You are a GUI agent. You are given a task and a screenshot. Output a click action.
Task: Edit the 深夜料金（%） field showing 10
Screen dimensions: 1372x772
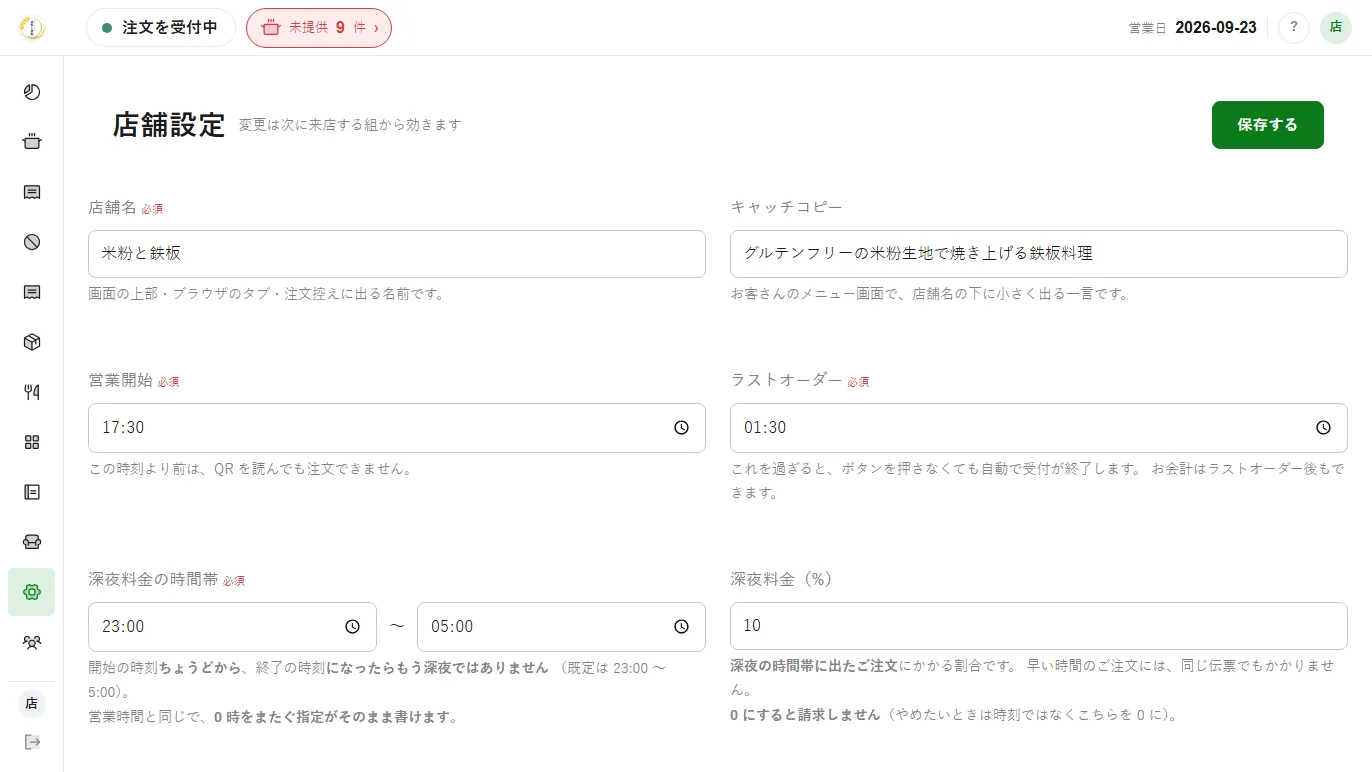pos(1039,626)
